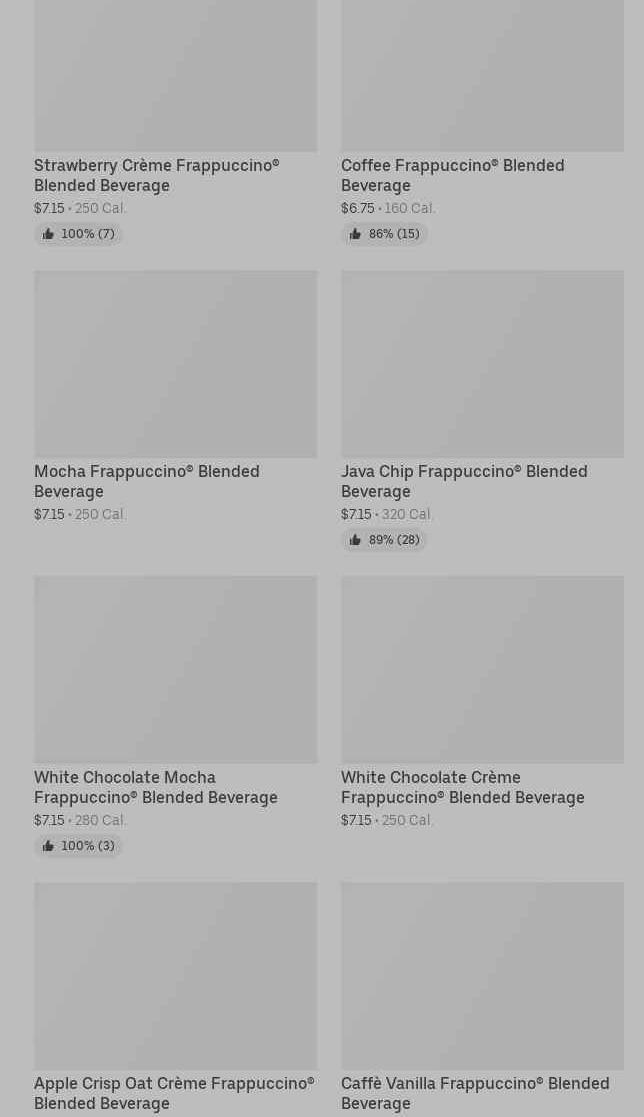Select Mocha Frappuccino Blended Beverage title
This screenshot has height=1117, width=644.
(146, 481)
